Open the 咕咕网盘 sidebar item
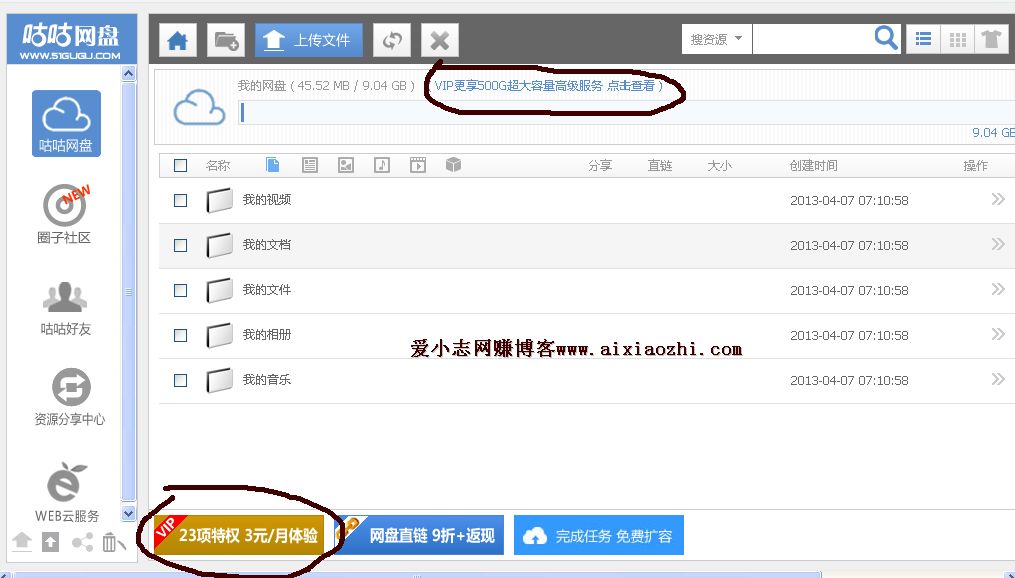 coord(66,123)
